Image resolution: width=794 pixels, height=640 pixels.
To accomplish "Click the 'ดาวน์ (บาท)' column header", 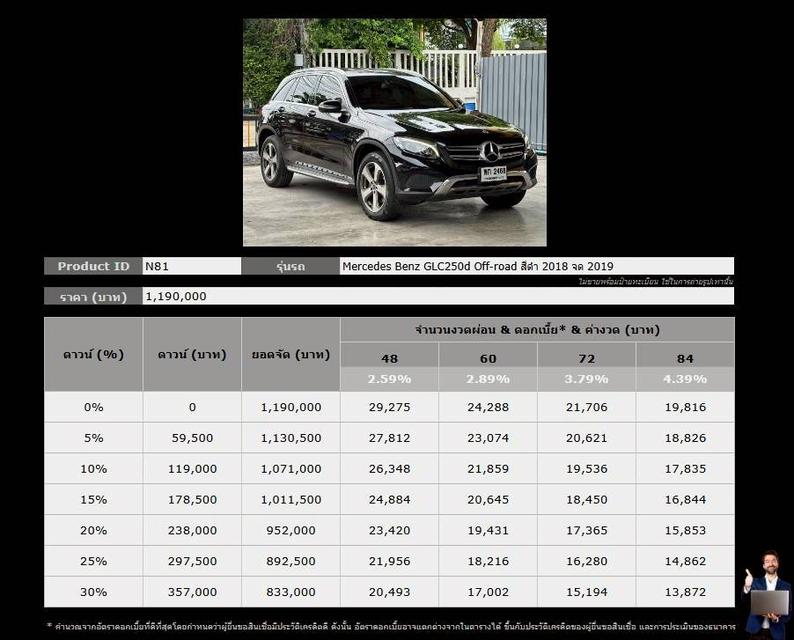I will pos(192,354).
